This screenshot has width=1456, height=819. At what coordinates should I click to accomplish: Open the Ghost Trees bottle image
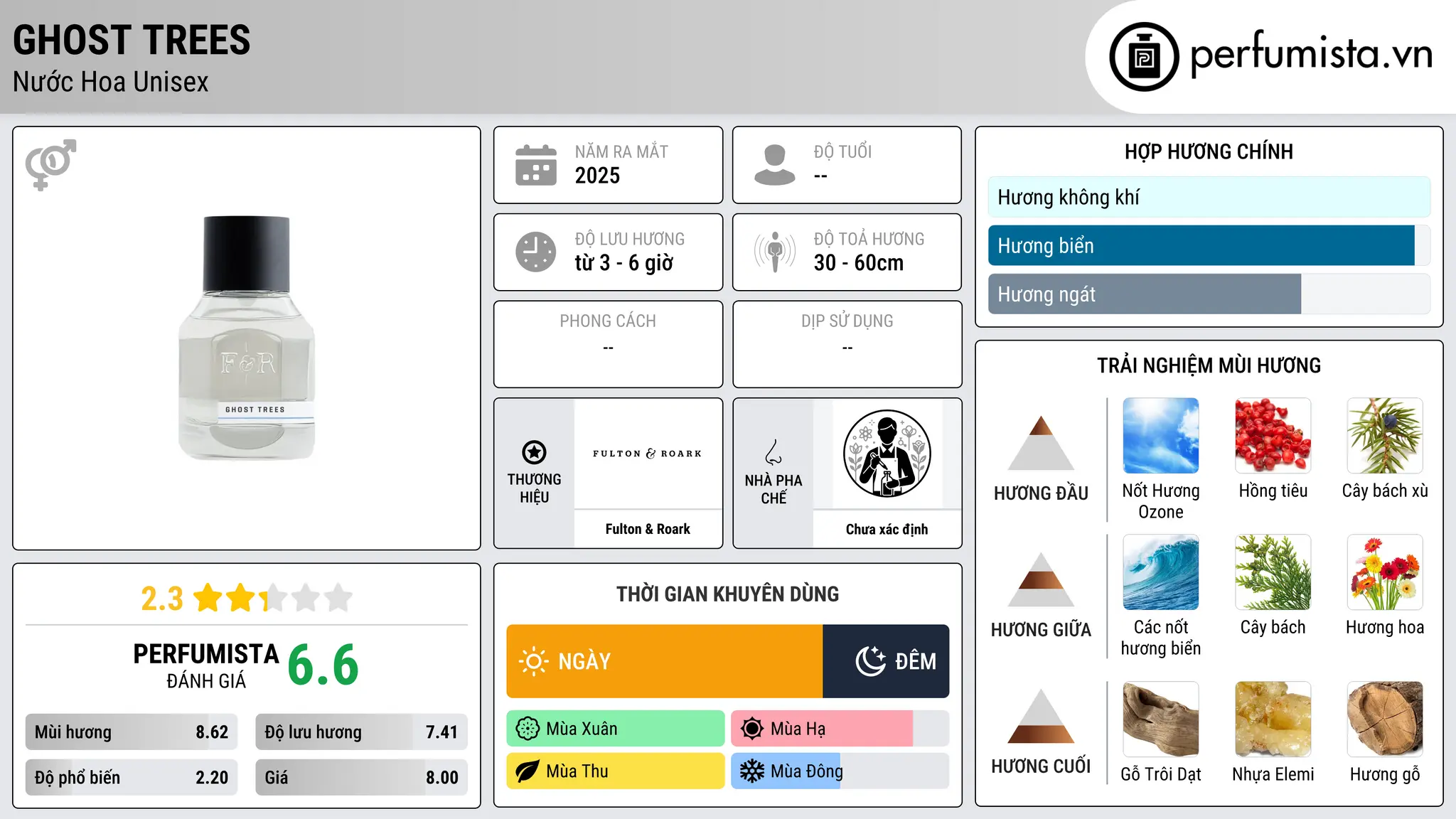pos(247,338)
